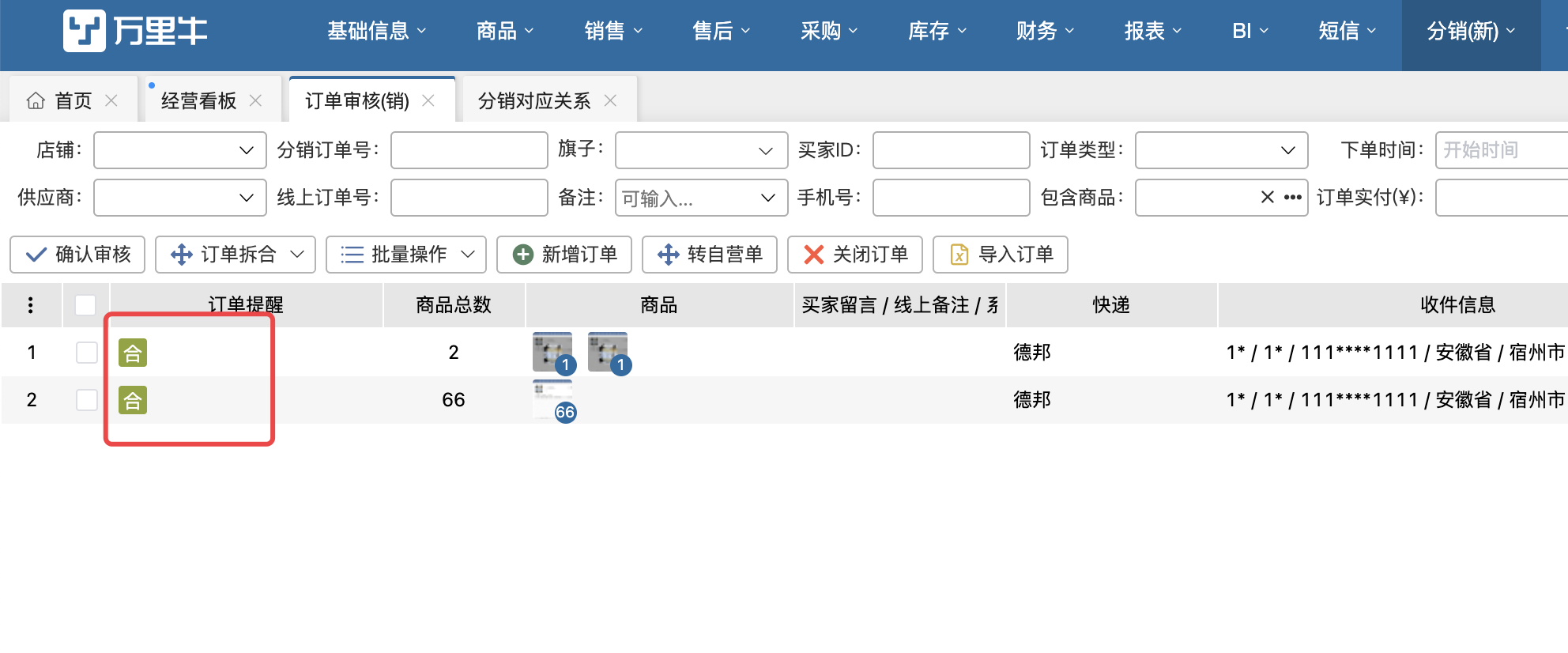Close the 首页 tab

tap(111, 100)
